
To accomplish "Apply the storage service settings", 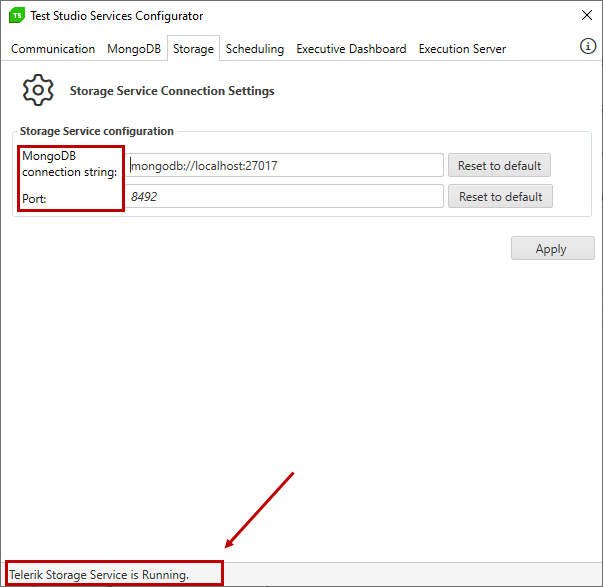I will [553, 248].
